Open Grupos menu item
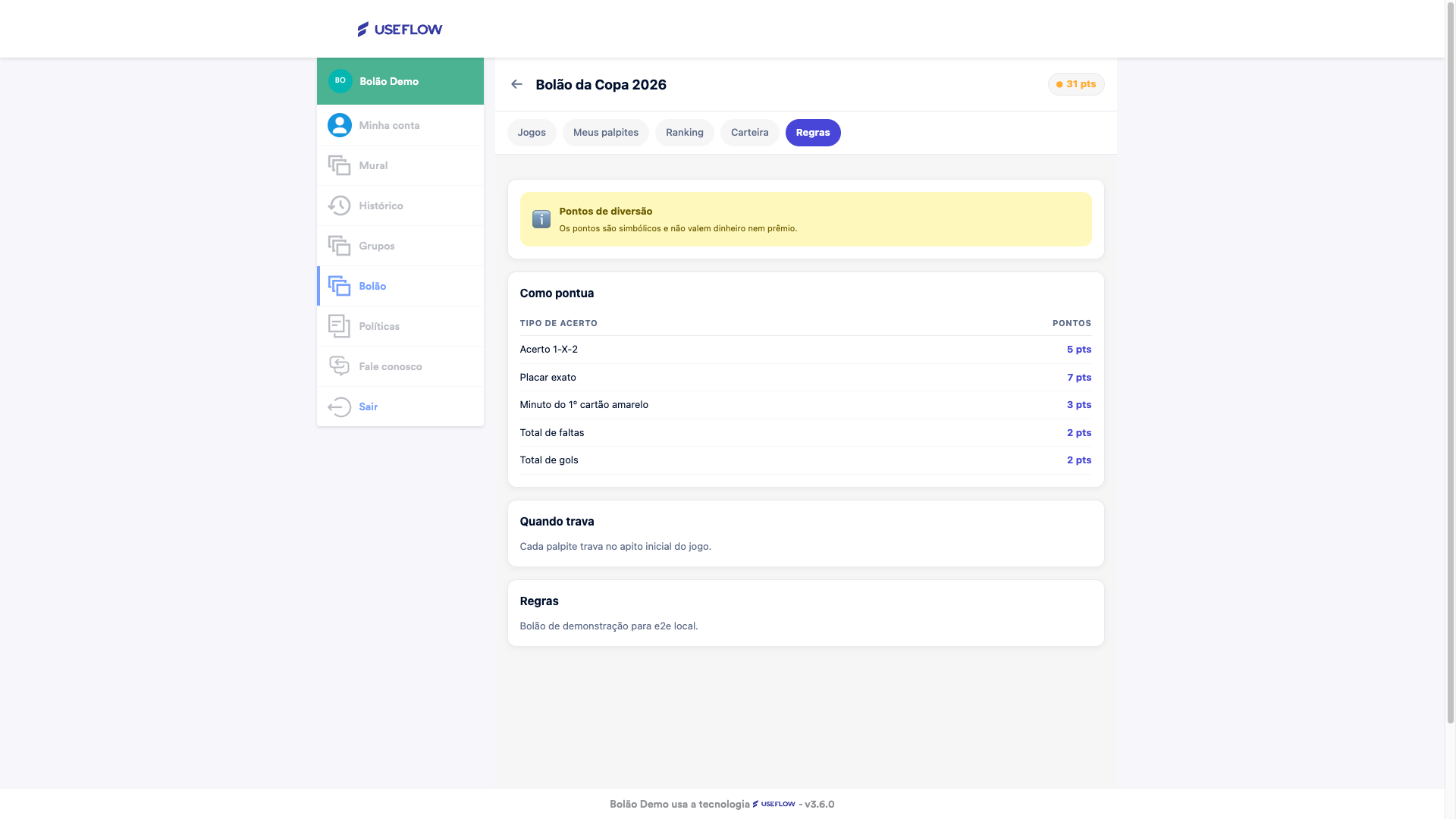1456x819 pixels. (400, 246)
